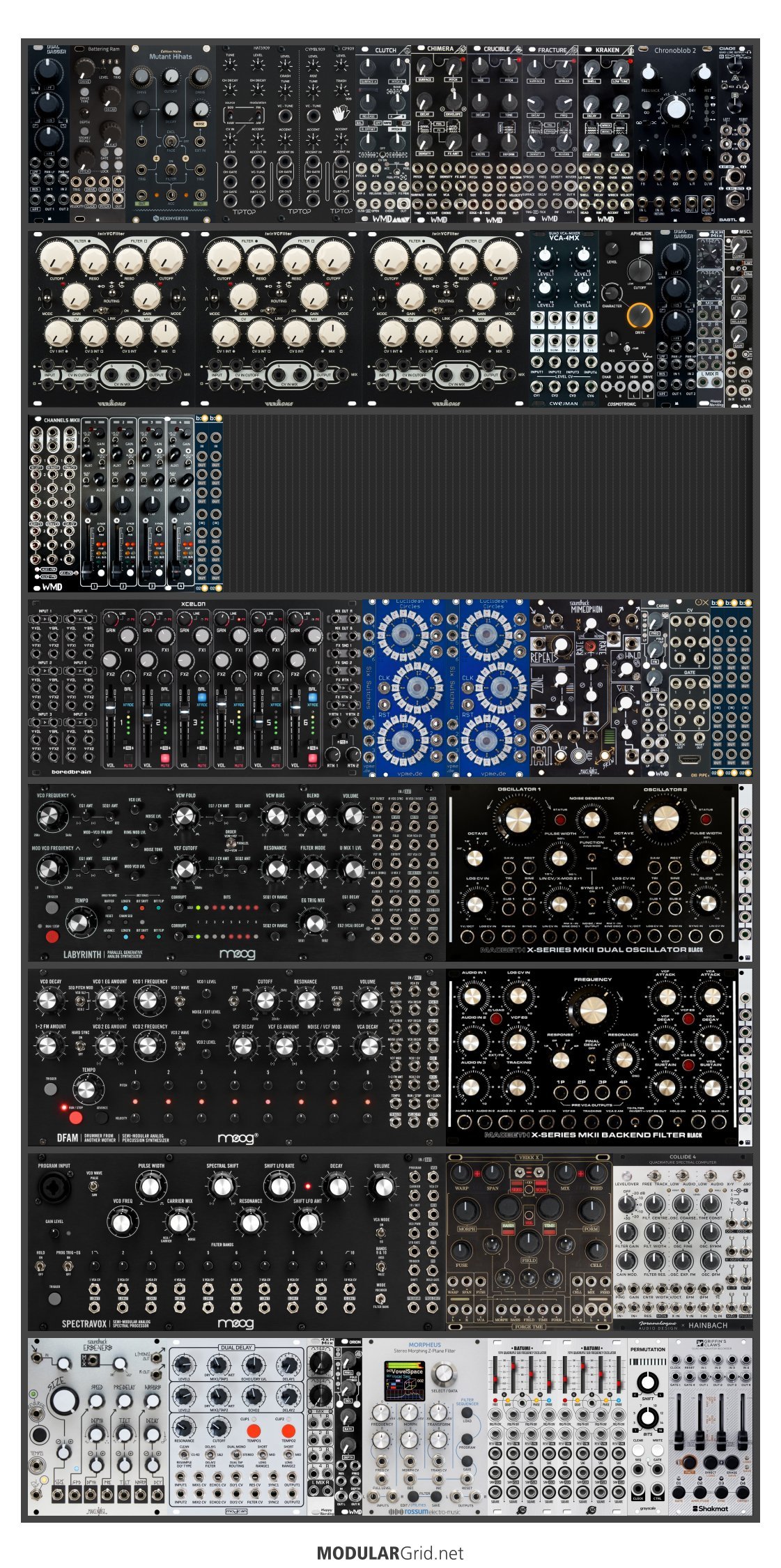Screen dimensions: 781x1568
Task: Select the WMD FRACTURE module
Action: point(550,134)
